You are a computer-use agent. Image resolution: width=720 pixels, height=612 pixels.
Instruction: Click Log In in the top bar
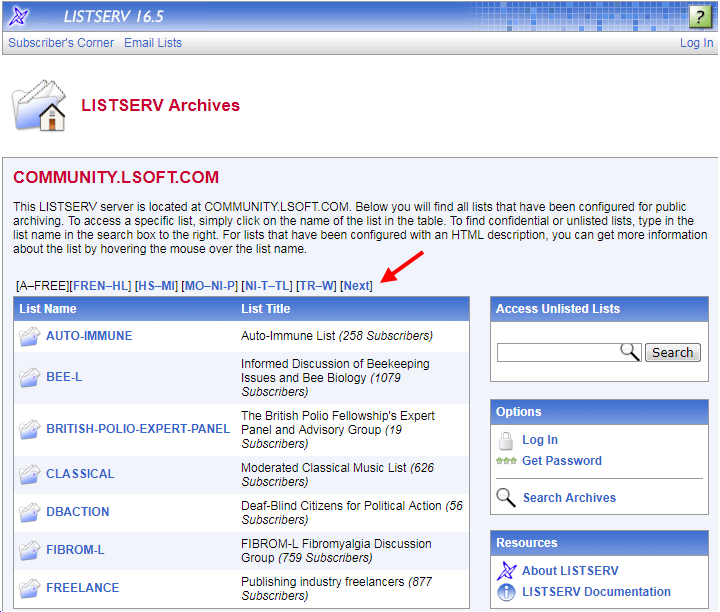[696, 43]
